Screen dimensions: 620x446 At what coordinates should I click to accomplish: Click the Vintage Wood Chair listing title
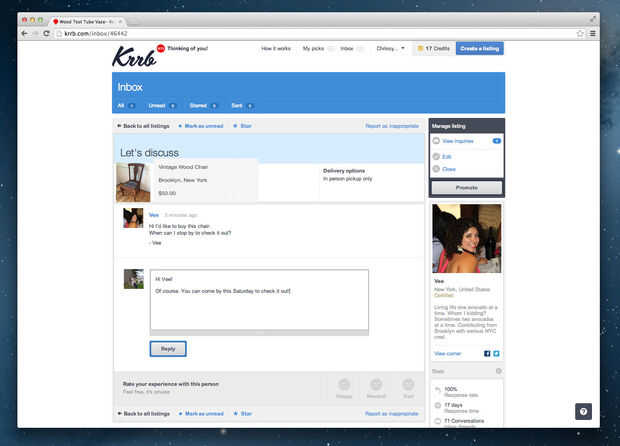pos(183,167)
